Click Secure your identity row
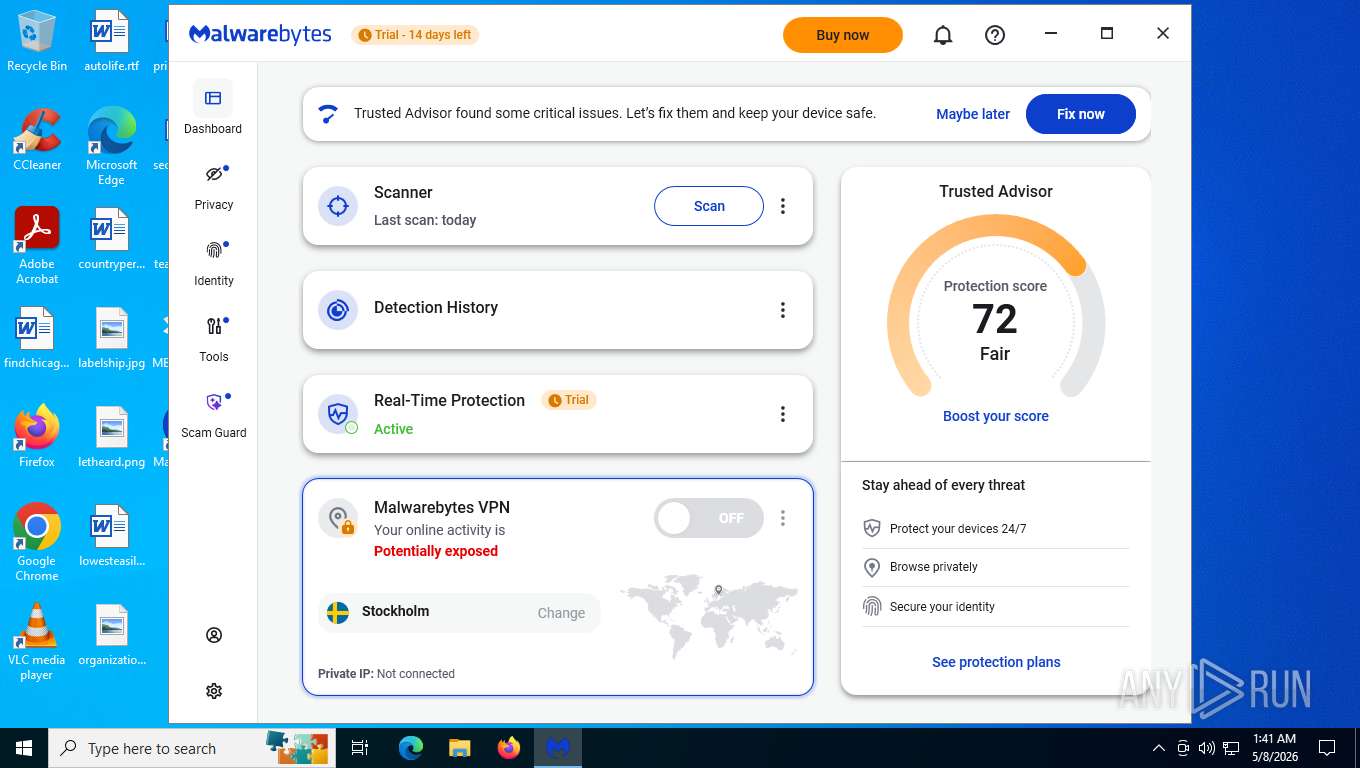 (995, 606)
